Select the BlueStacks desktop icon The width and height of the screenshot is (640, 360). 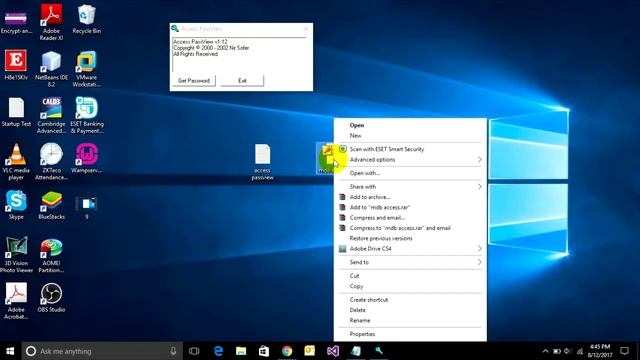(51, 205)
